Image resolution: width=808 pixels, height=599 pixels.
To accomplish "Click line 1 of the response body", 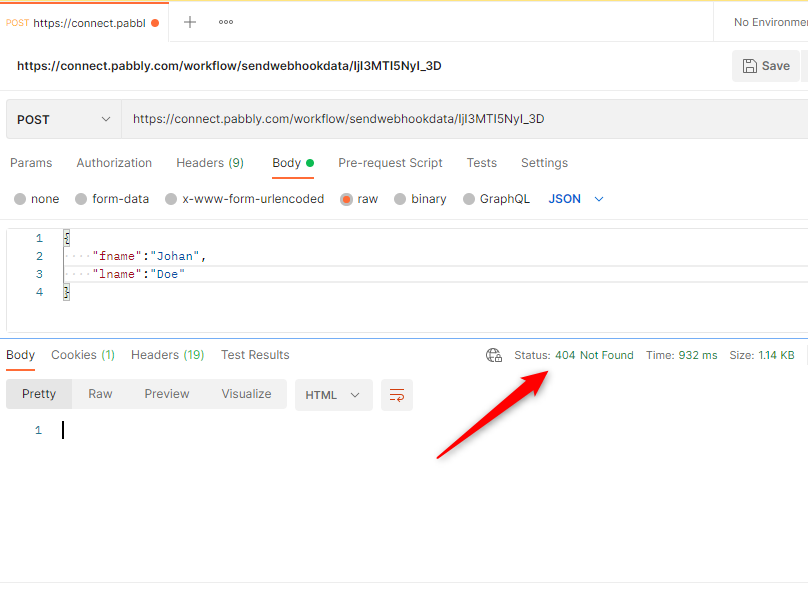I will (x=63, y=430).
